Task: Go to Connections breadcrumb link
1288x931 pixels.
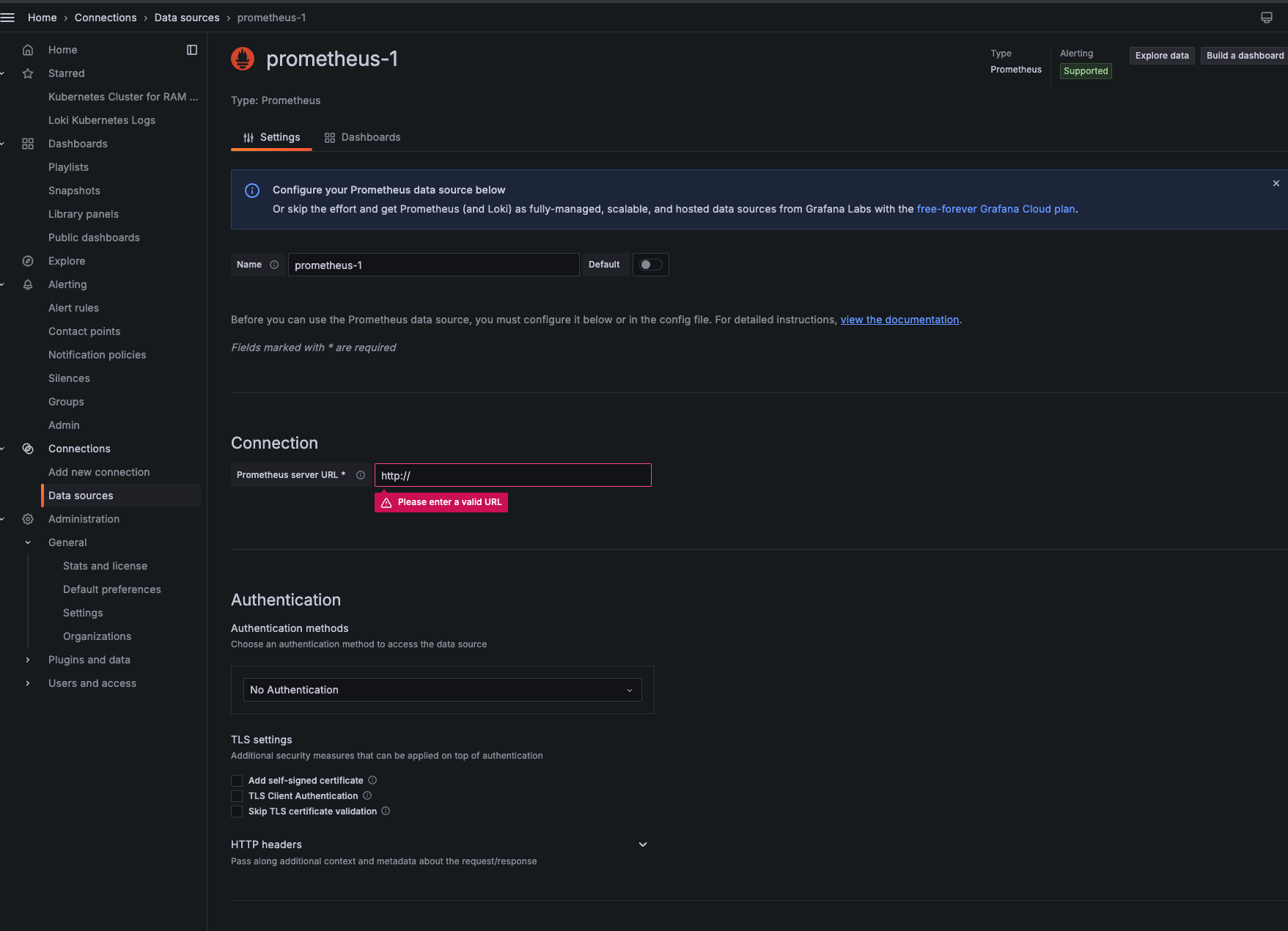Action: (106, 18)
